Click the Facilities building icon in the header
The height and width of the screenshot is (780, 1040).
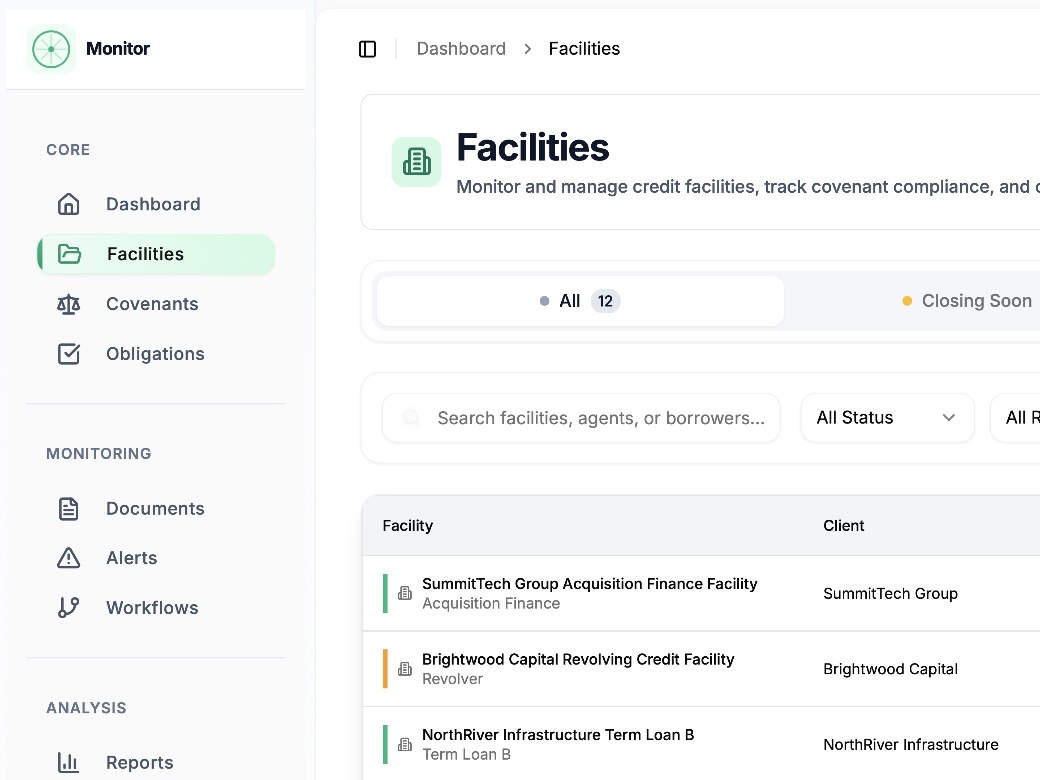[x=416, y=161]
